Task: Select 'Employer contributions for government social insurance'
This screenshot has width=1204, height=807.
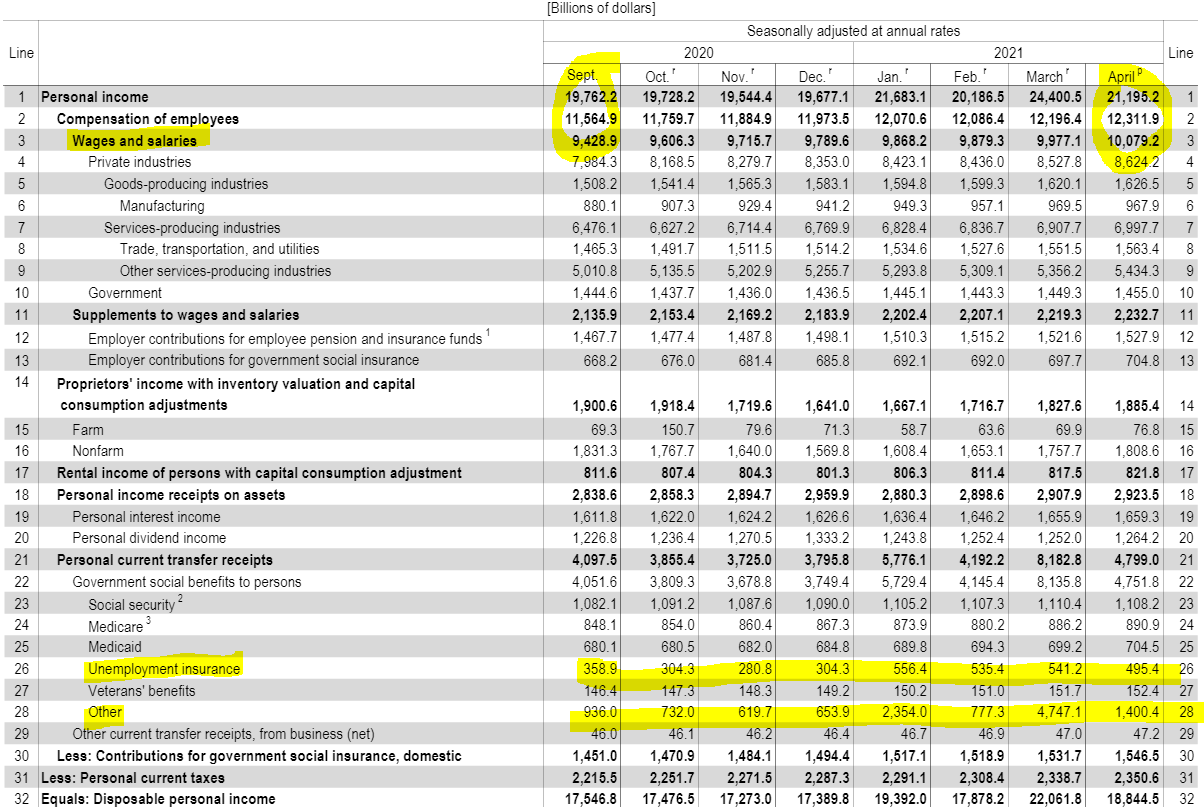Action: click(x=254, y=360)
